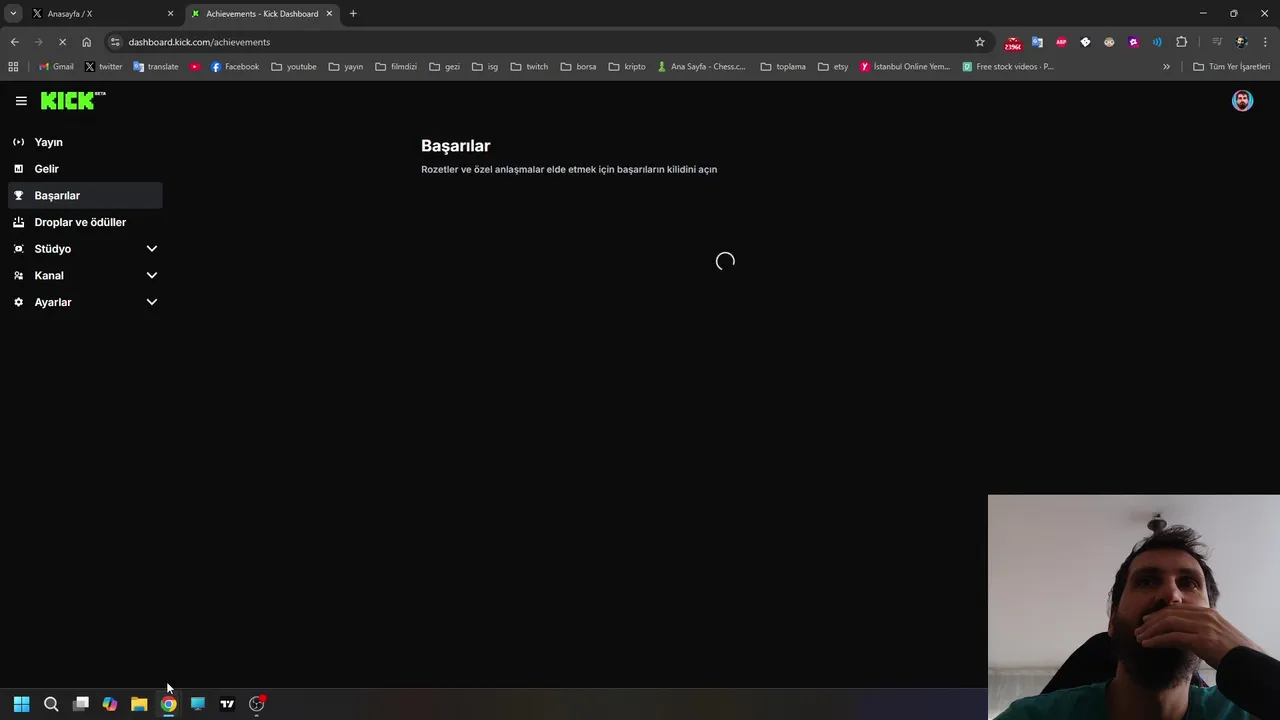
Task: Go to Yayın in the sidebar
Action: click(x=85, y=142)
